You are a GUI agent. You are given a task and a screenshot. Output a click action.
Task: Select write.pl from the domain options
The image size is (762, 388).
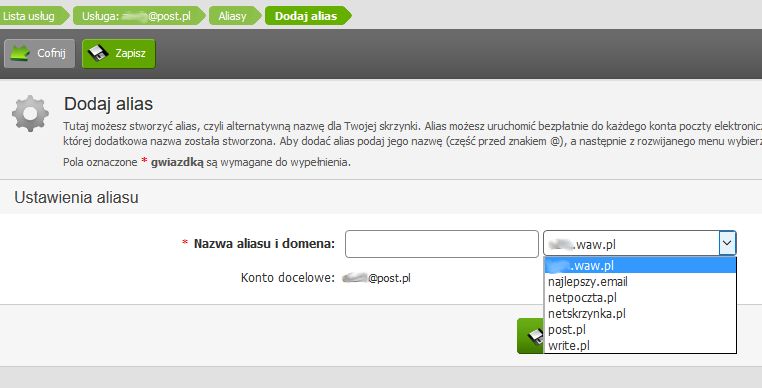tap(640, 345)
